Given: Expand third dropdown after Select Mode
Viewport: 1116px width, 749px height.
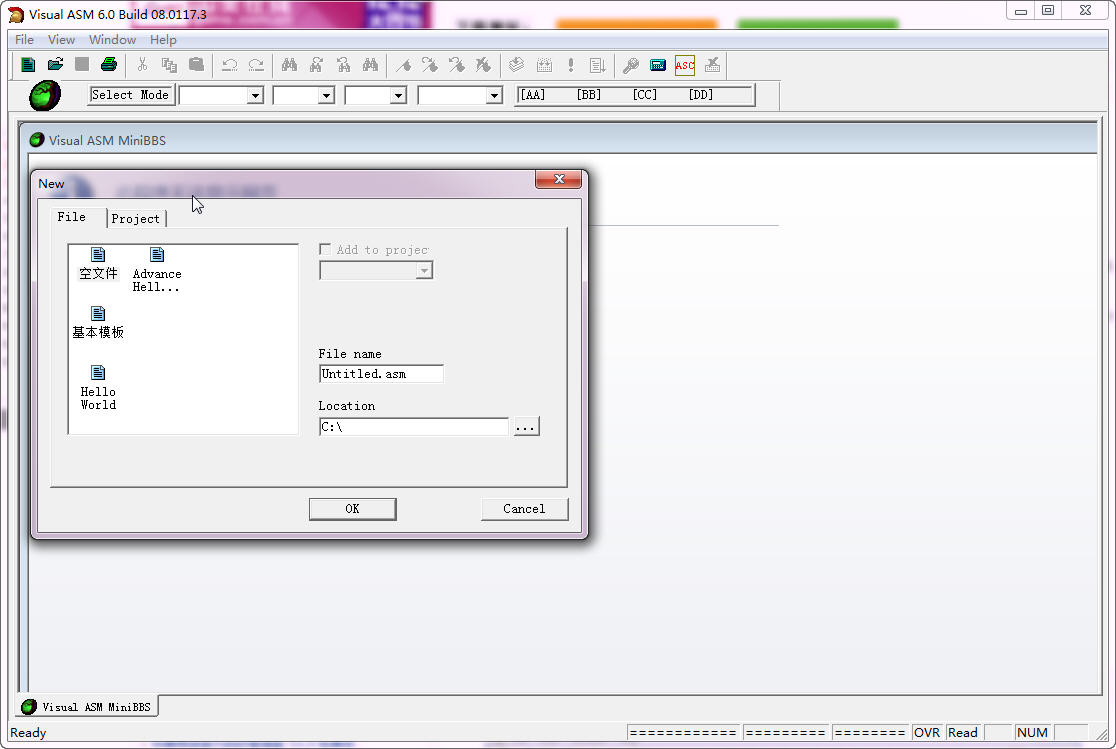Looking at the screenshot, I should 398,95.
